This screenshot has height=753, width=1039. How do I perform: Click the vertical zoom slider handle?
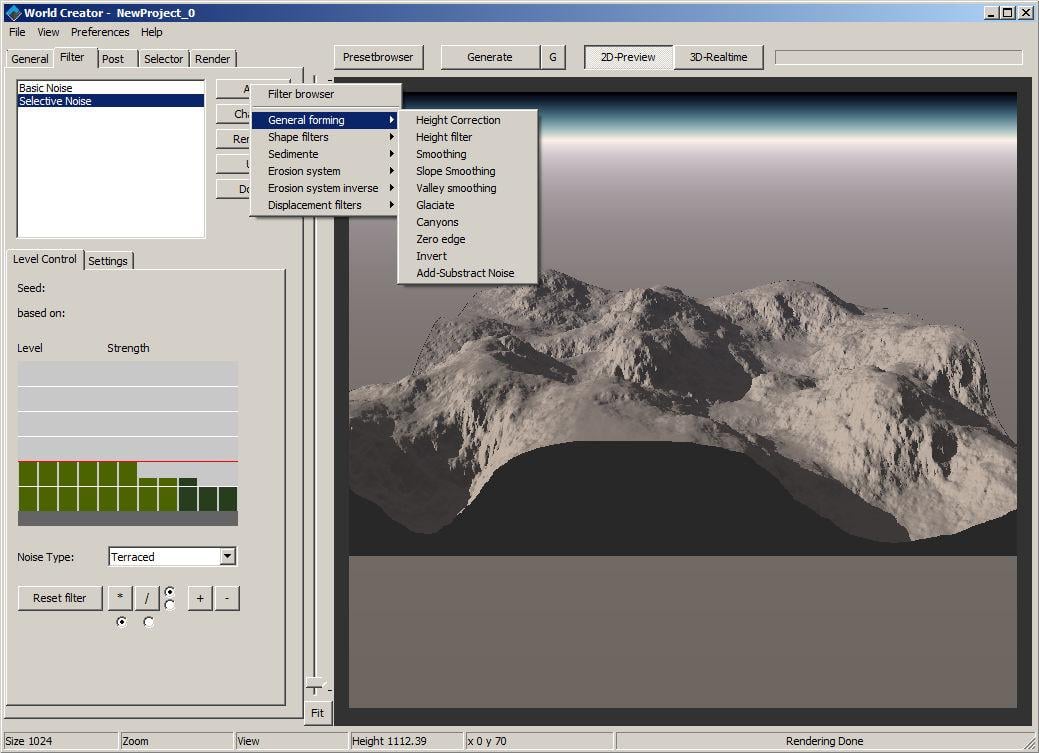tap(316, 686)
